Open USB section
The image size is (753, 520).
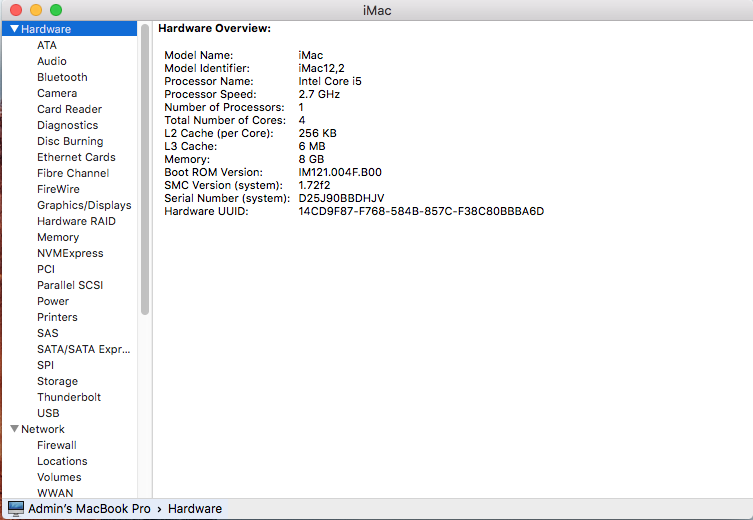tap(49, 413)
